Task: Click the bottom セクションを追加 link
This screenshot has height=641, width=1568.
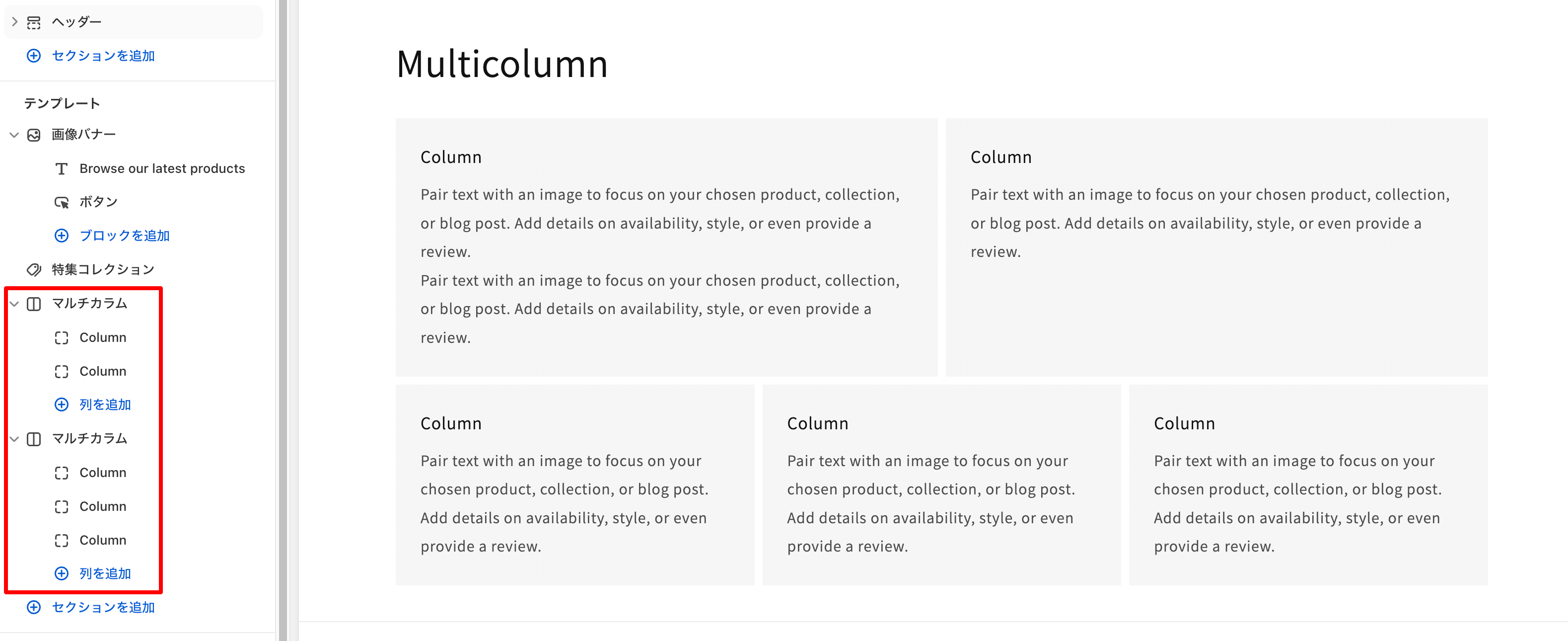Action: click(103, 608)
